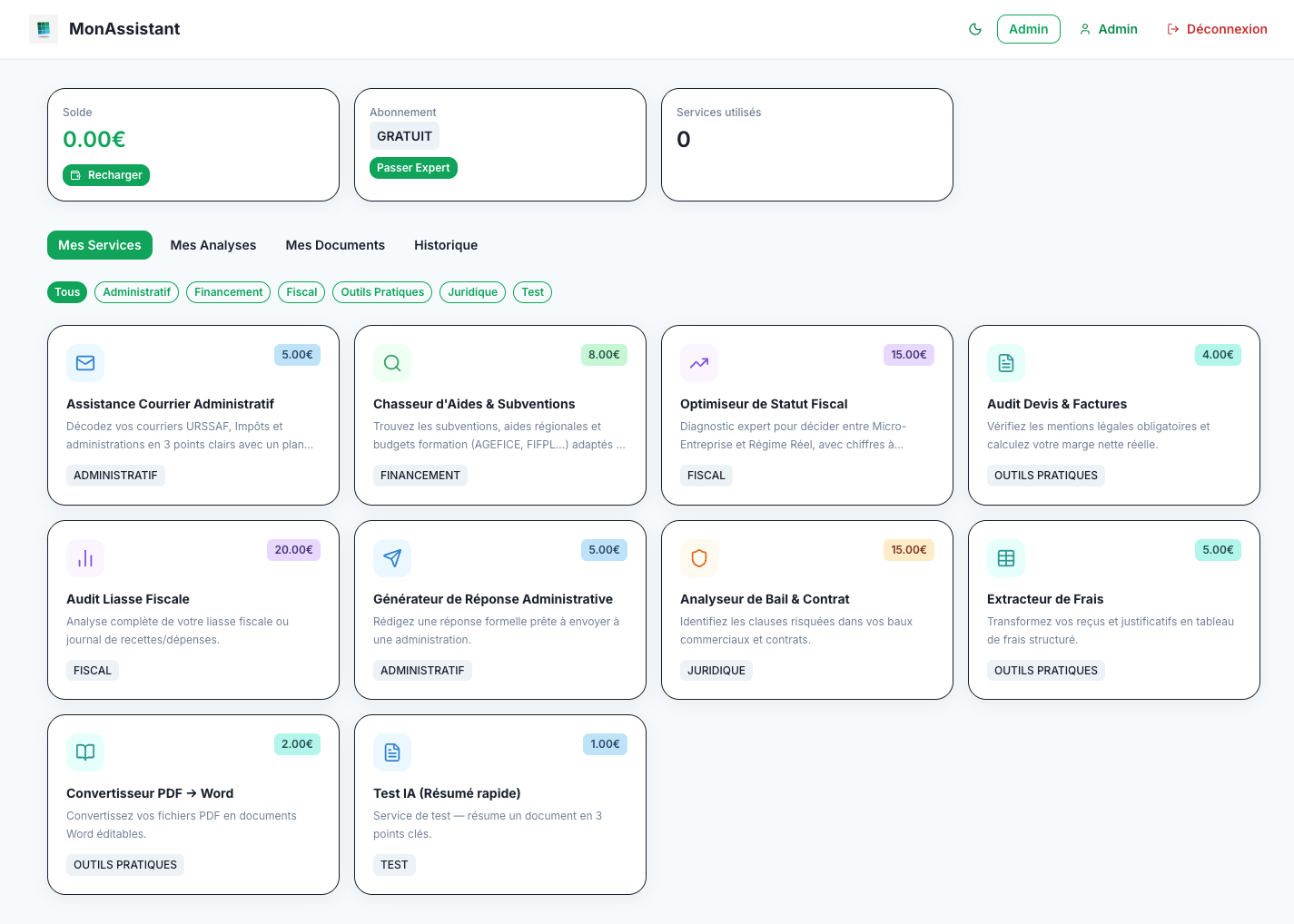Click the paper plane icon on Générateur de Réponse

pyautogui.click(x=392, y=558)
